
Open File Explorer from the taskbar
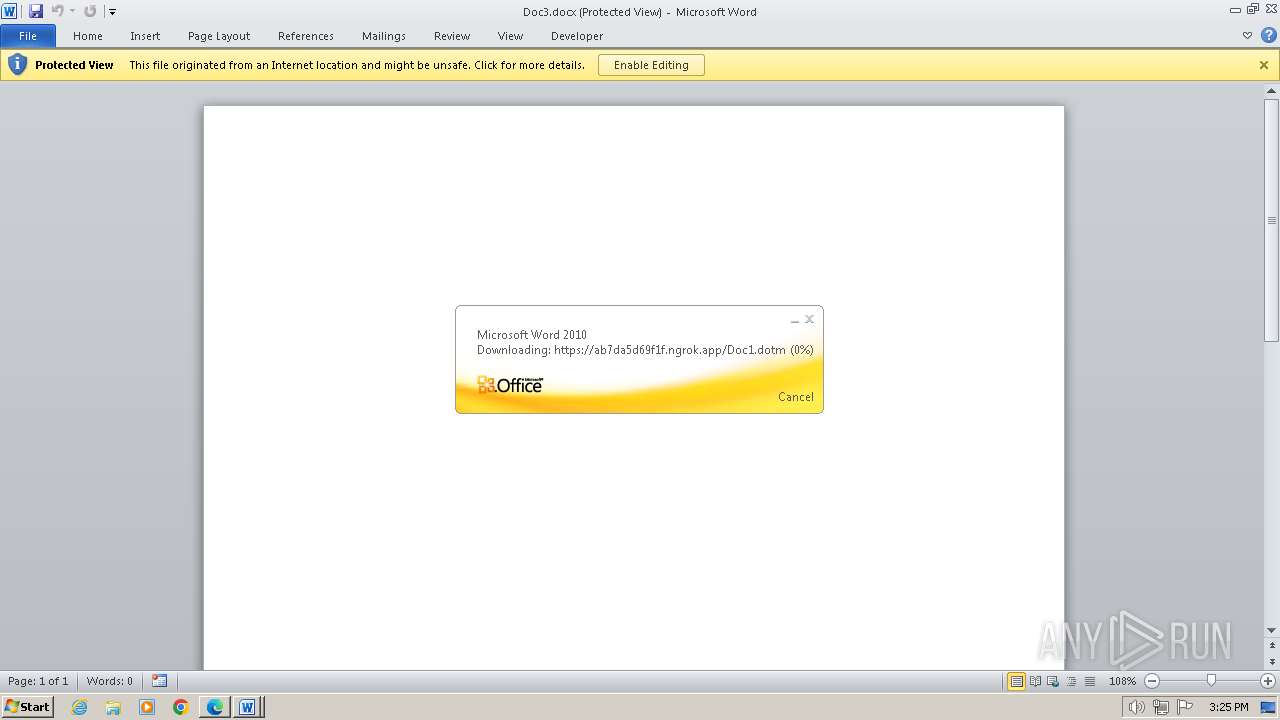113,707
